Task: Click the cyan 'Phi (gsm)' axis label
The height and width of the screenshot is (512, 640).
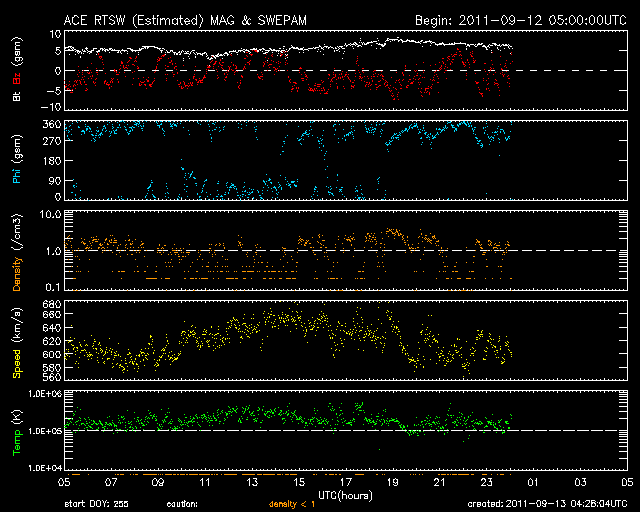Action: pos(17,160)
